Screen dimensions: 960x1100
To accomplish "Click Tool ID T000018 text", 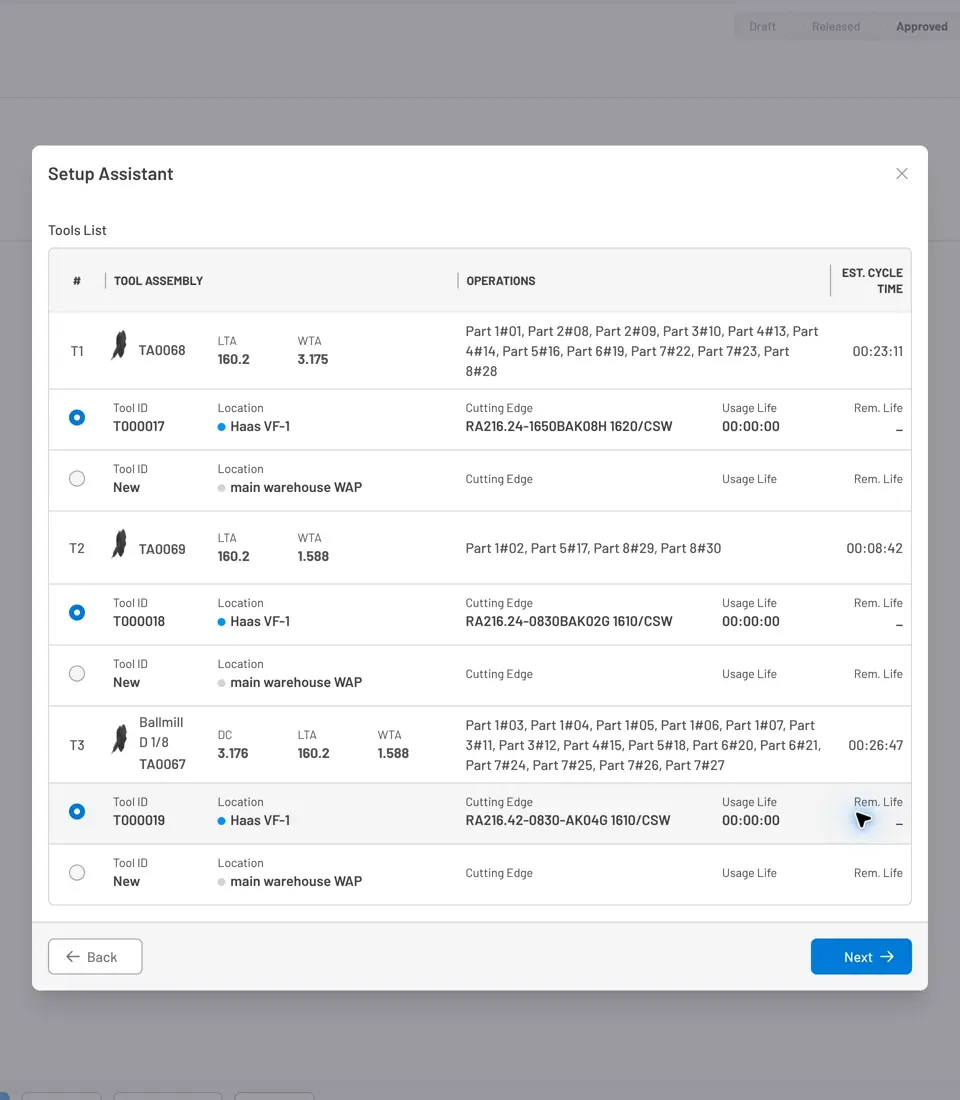I will pos(139,621).
